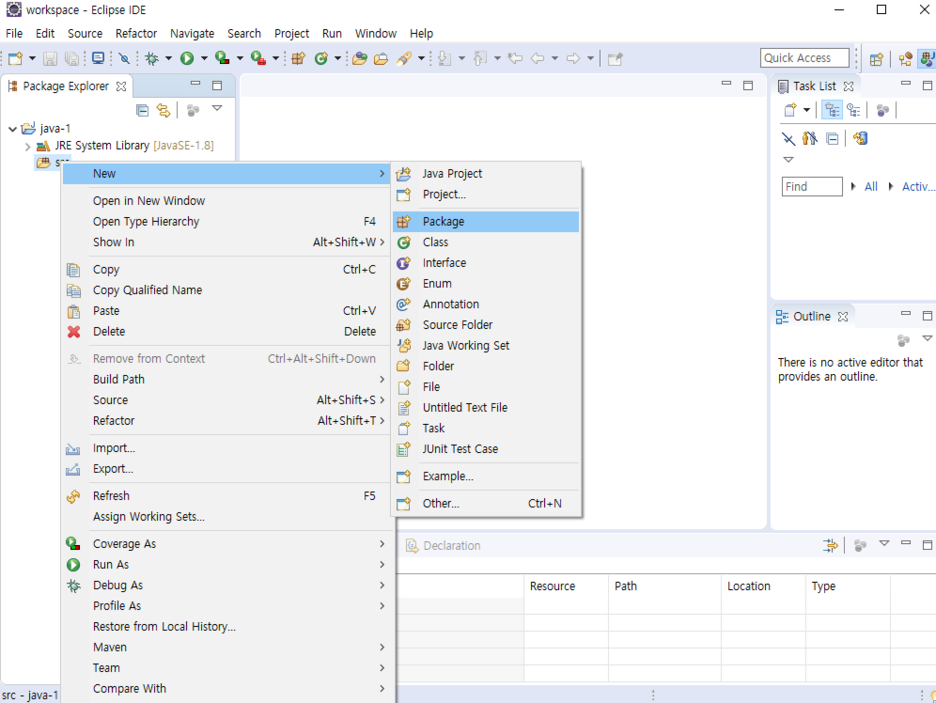The width and height of the screenshot is (936, 703).
Task: Click the Open Task folder toolbar icon
Action: pyautogui.click(x=381, y=58)
